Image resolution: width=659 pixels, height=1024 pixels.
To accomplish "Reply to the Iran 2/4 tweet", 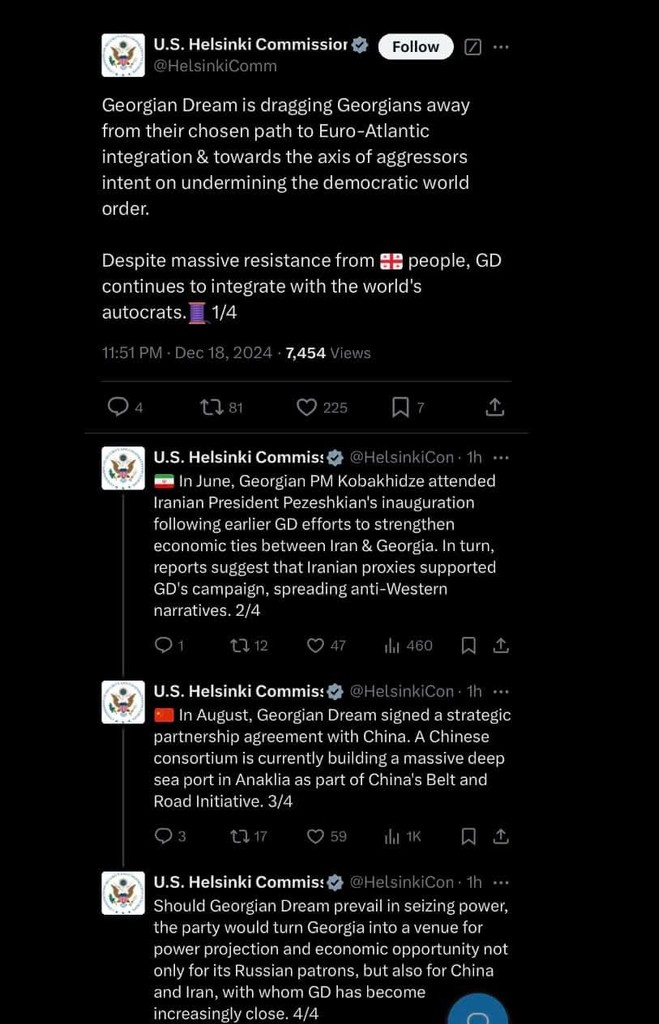I will [x=169, y=646].
